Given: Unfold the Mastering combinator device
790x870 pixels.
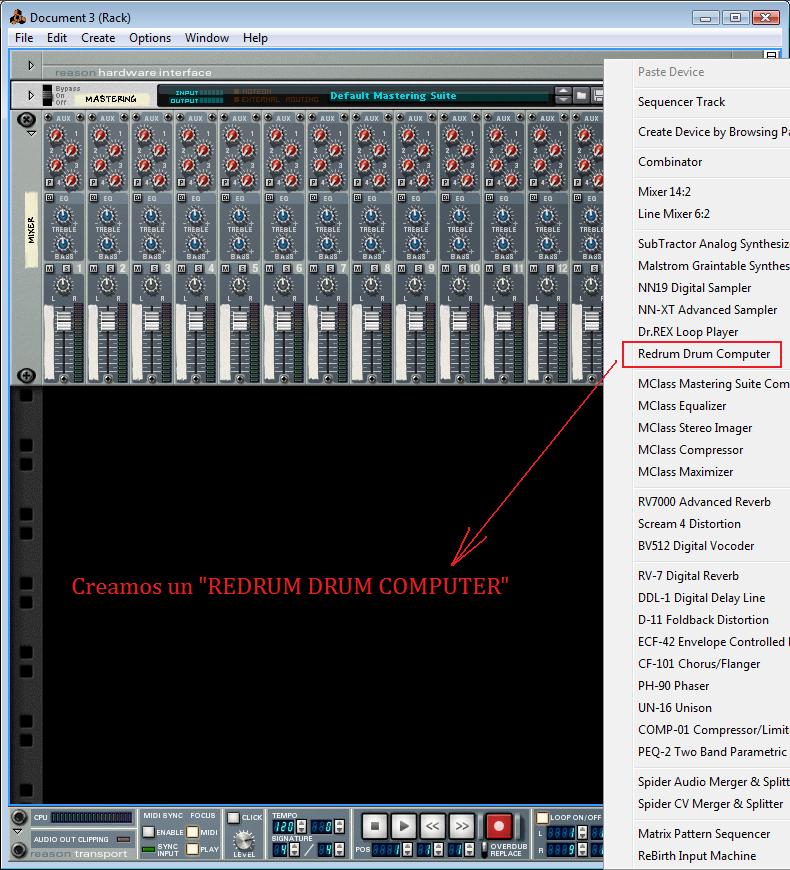Looking at the screenshot, I should [31, 95].
